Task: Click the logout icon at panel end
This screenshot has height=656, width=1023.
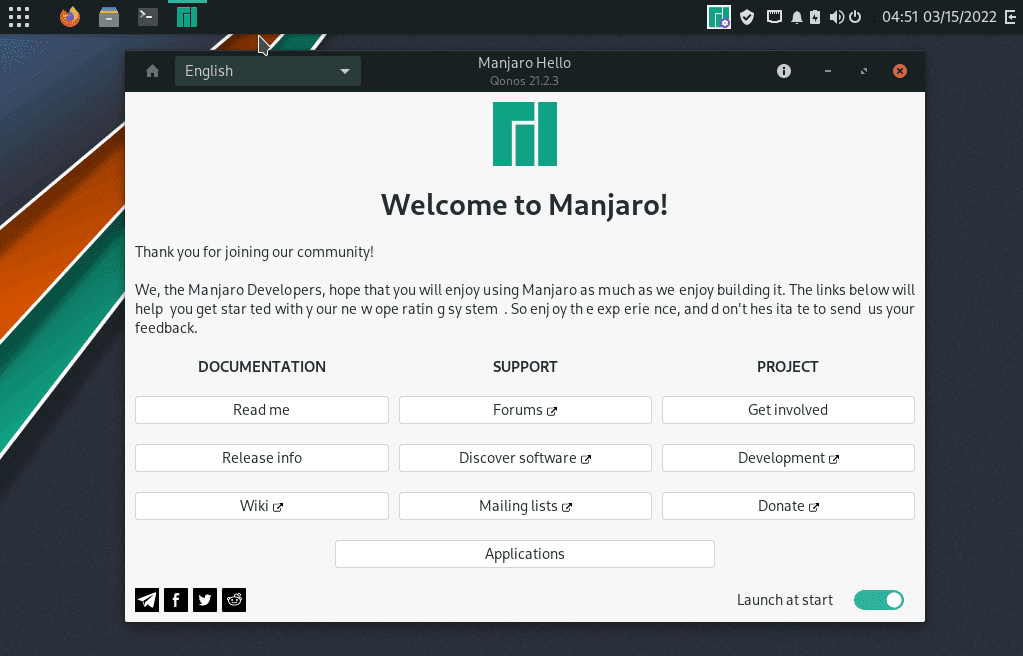Action: pos(1011,17)
